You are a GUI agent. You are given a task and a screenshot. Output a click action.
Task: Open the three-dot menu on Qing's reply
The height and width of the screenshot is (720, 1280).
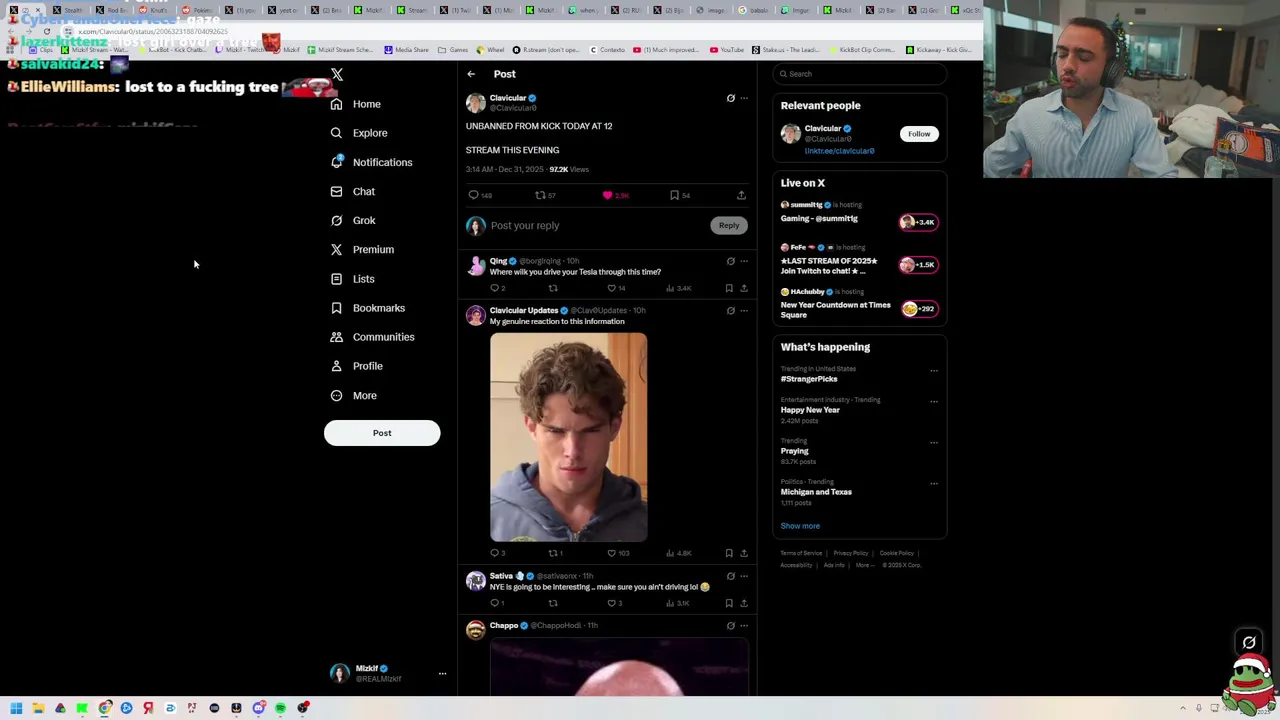(x=744, y=261)
